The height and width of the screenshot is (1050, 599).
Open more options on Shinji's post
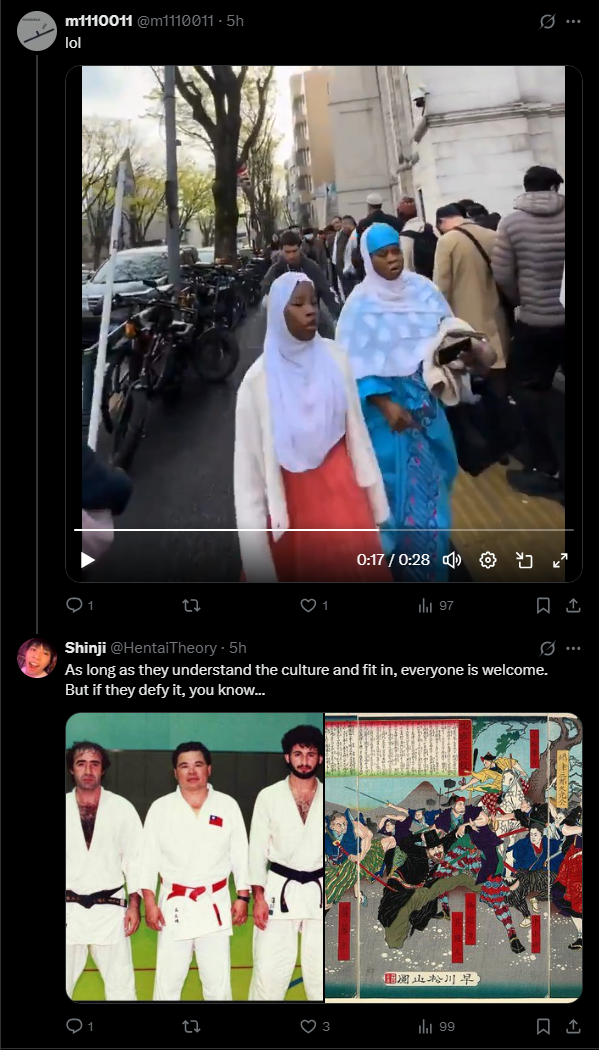point(573,648)
